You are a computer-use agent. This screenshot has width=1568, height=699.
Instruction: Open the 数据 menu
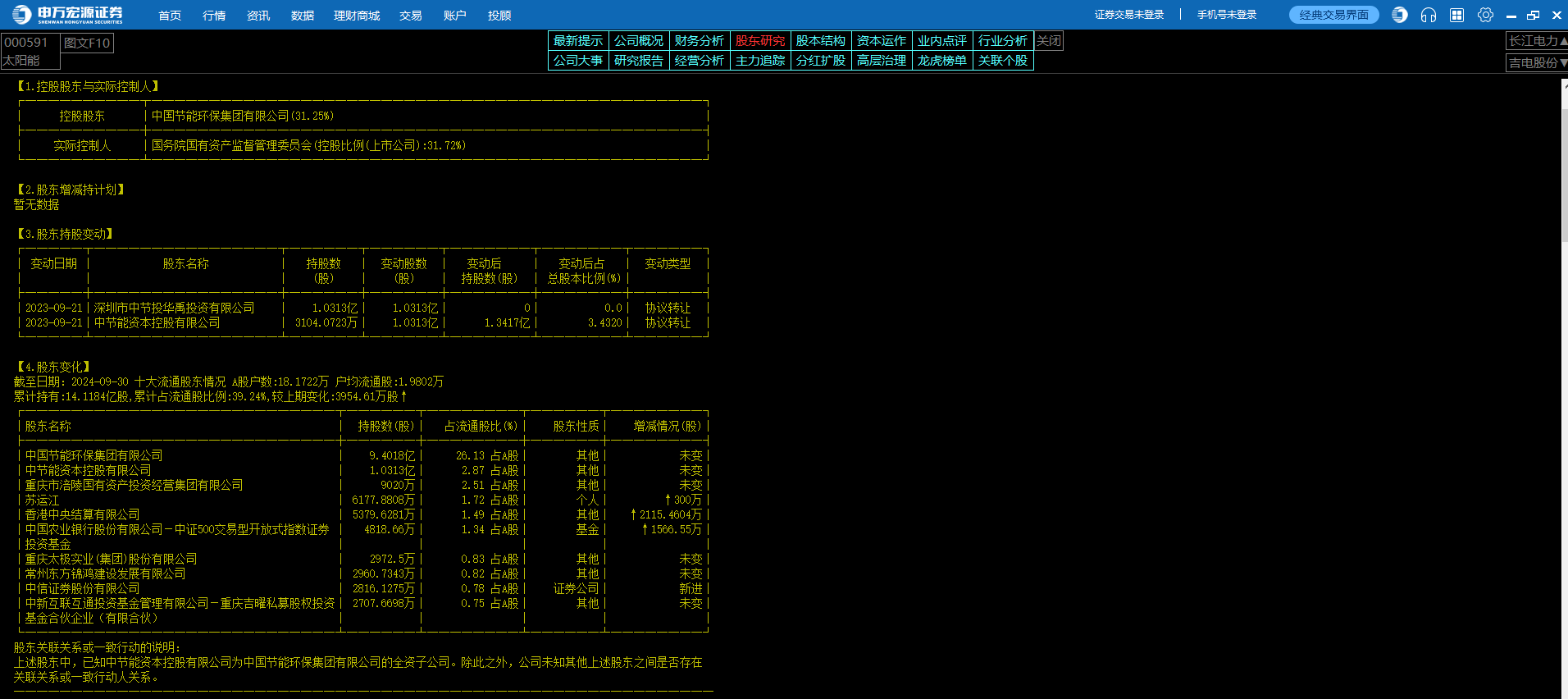click(303, 16)
